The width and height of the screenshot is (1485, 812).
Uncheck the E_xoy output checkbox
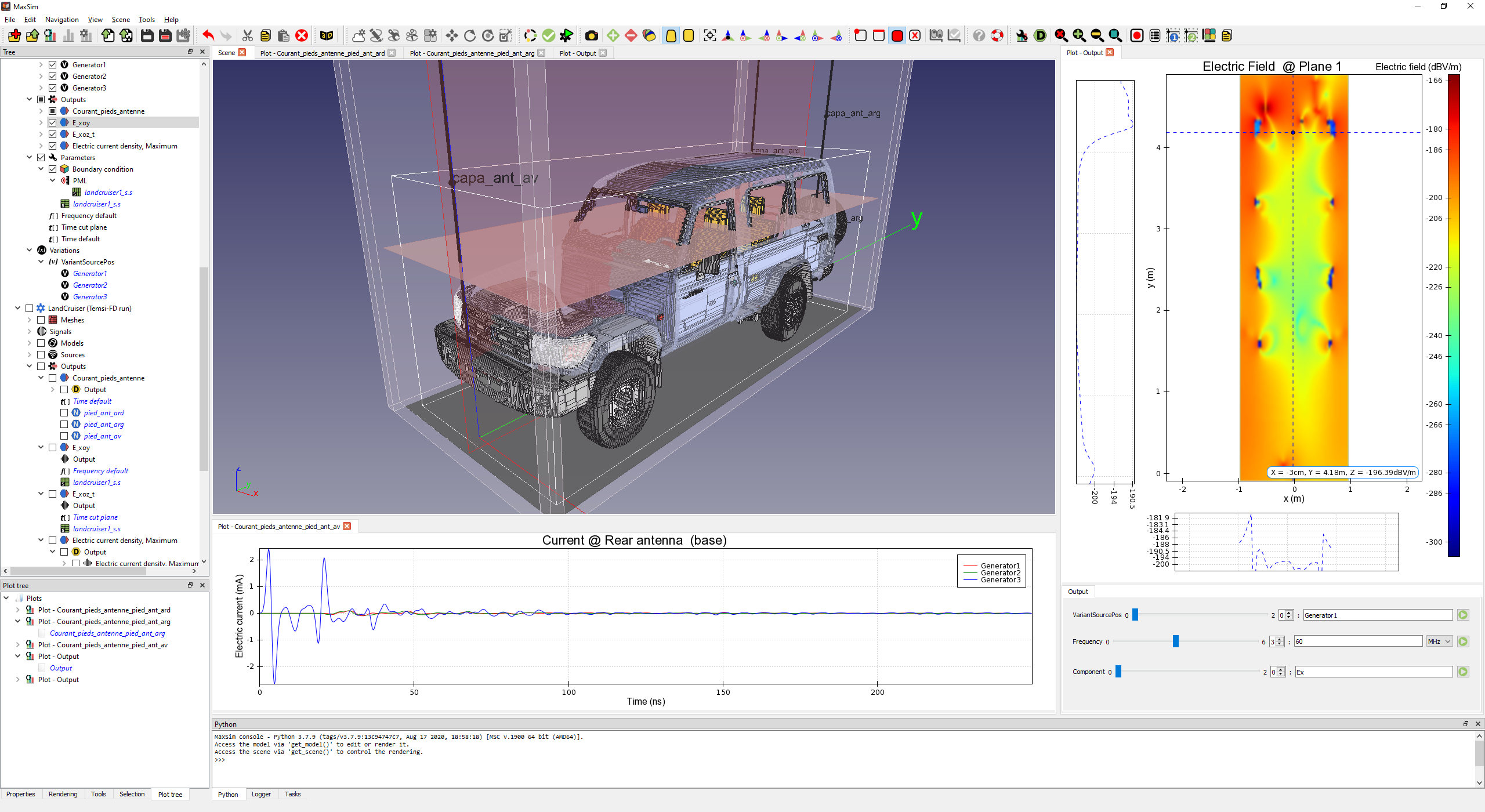point(53,123)
